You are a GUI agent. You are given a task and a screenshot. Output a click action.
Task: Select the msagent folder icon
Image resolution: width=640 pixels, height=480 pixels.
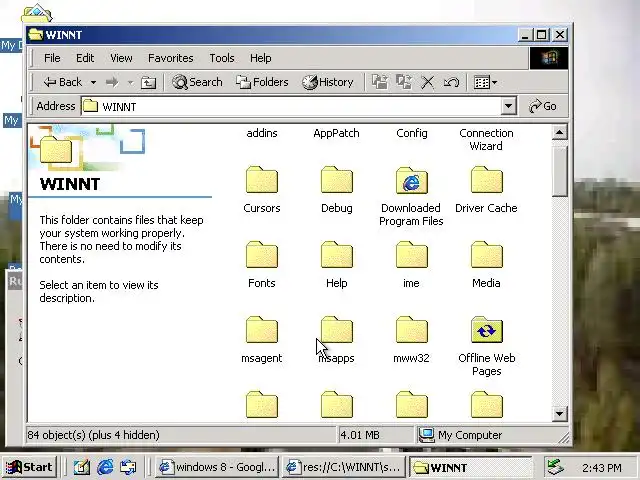[x=262, y=330]
